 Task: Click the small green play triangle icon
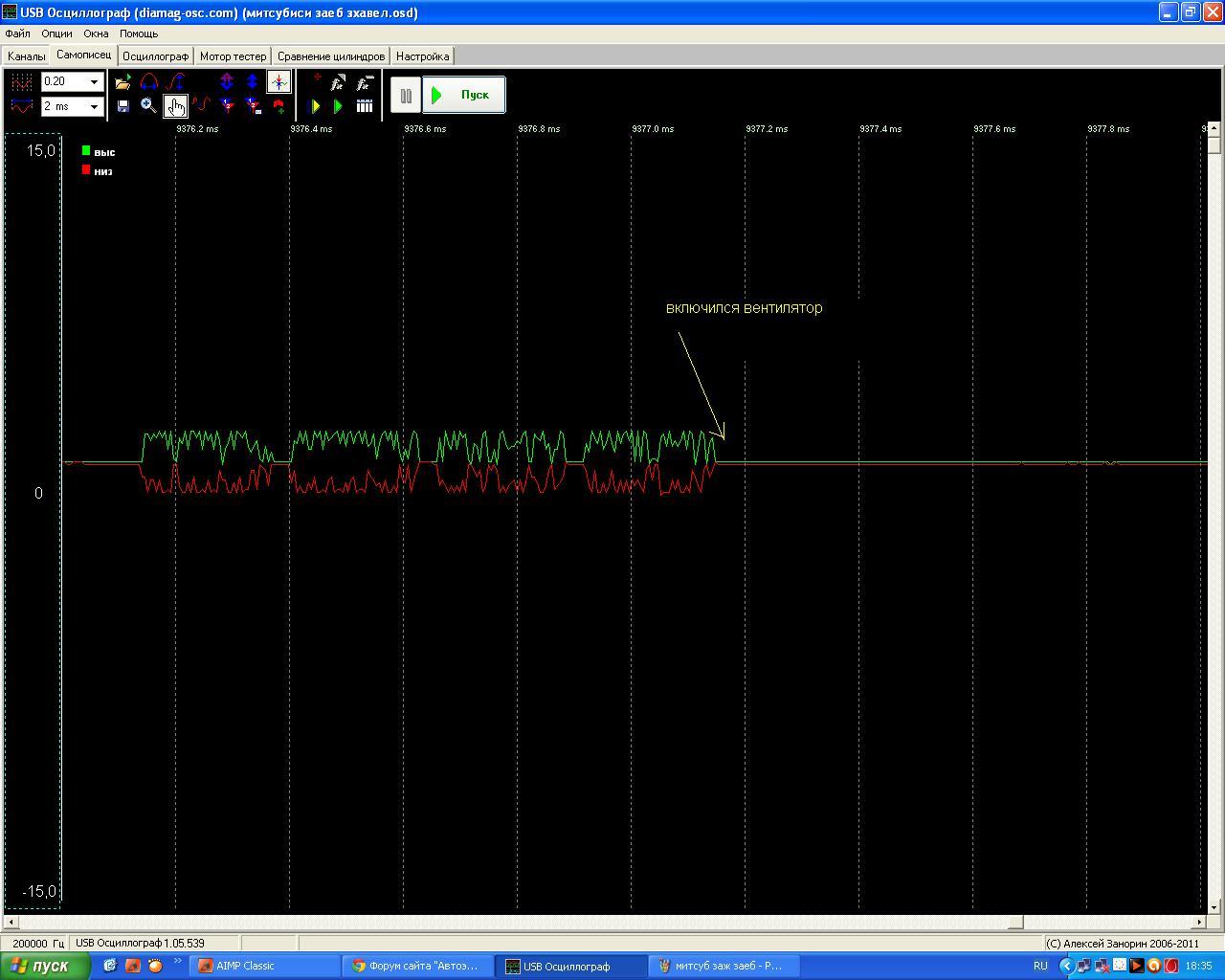[338, 106]
